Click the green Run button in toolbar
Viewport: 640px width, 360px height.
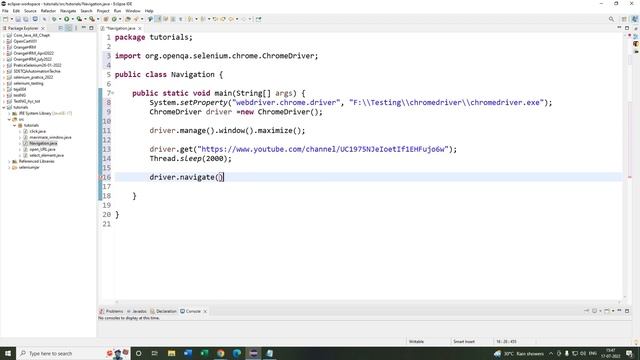(67, 19)
